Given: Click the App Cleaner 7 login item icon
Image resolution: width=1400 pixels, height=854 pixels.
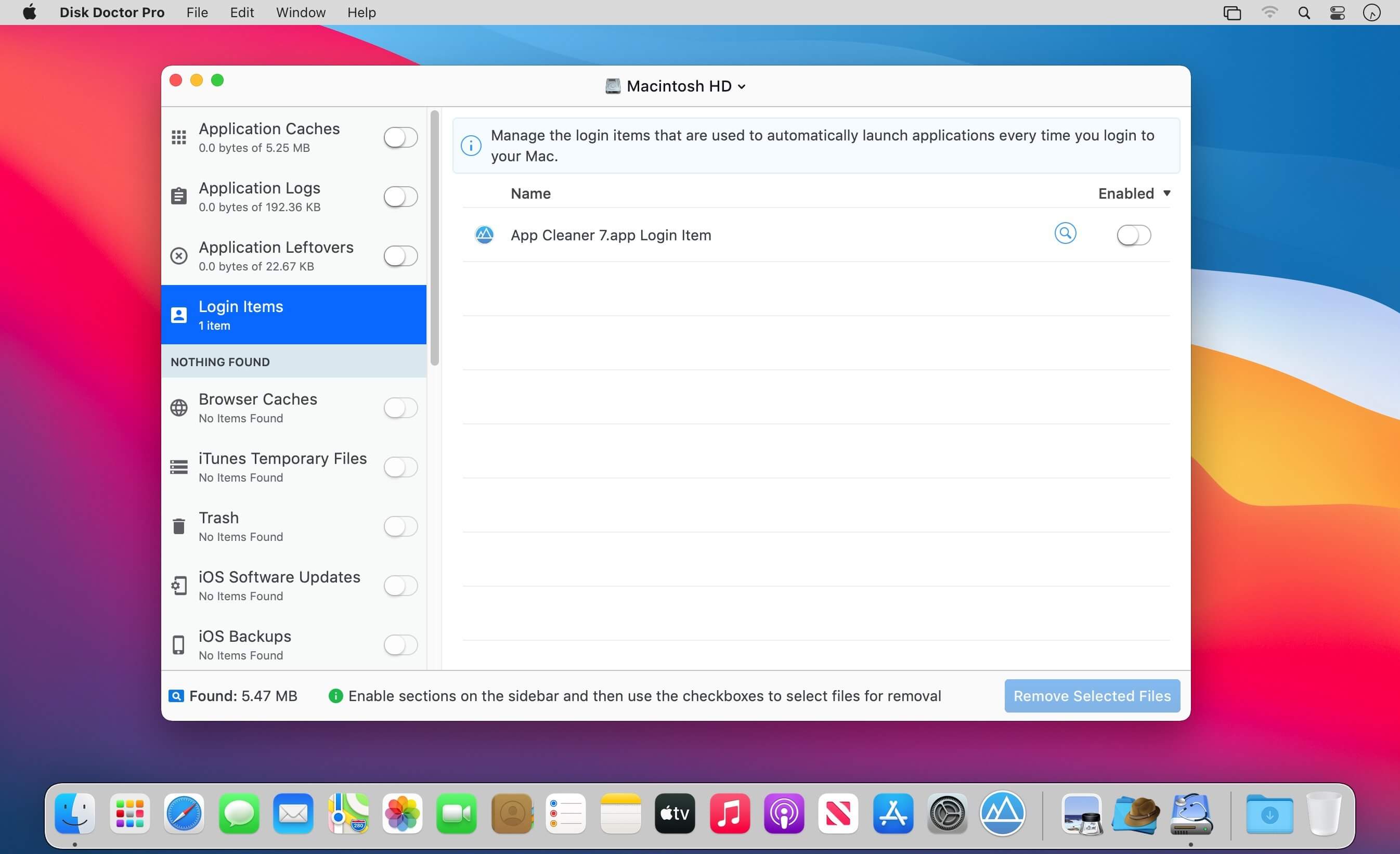Looking at the screenshot, I should point(484,235).
